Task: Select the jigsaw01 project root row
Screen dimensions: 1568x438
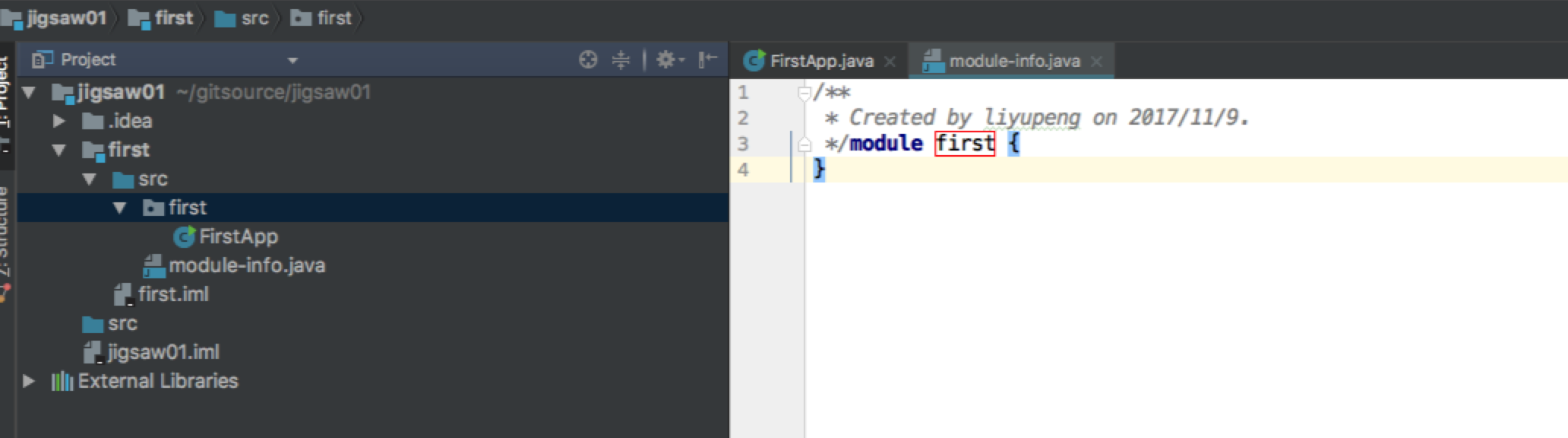Action: pyautogui.click(x=372, y=93)
